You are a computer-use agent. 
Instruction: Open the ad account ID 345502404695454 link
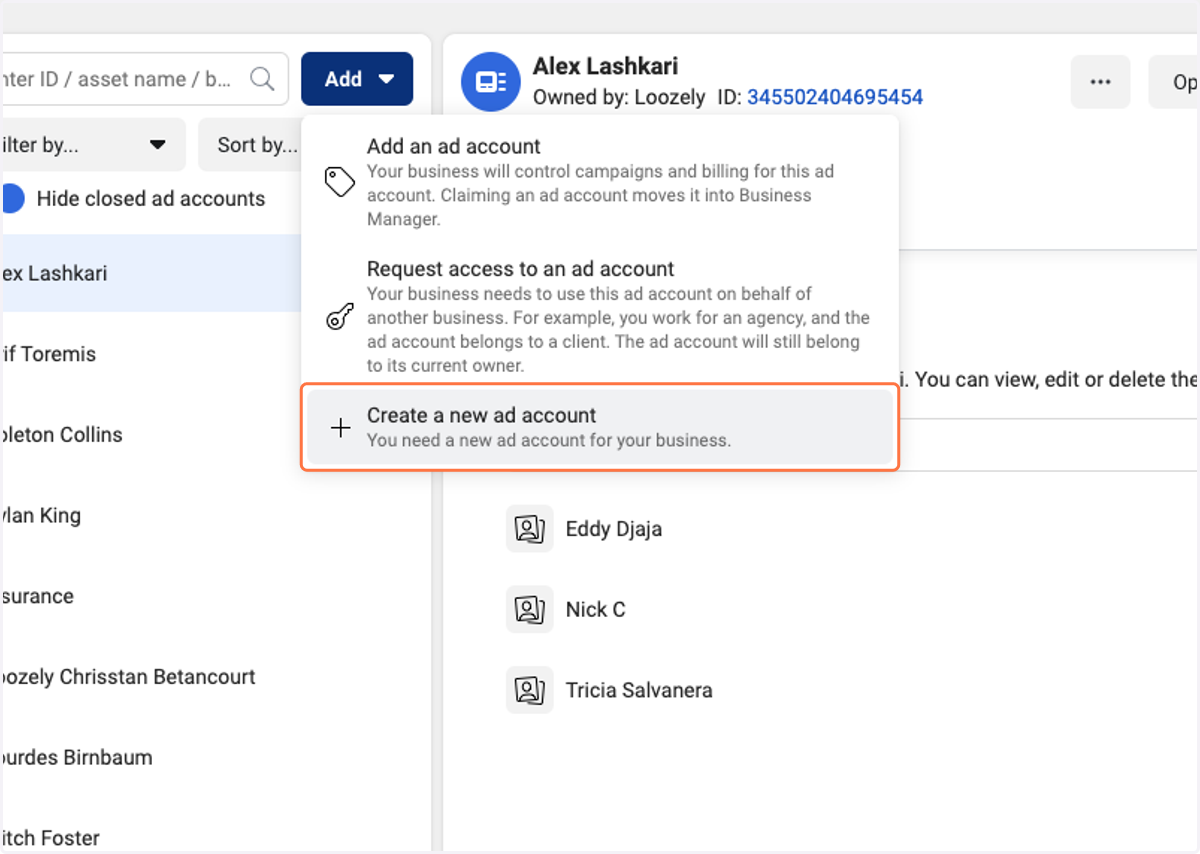point(835,97)
